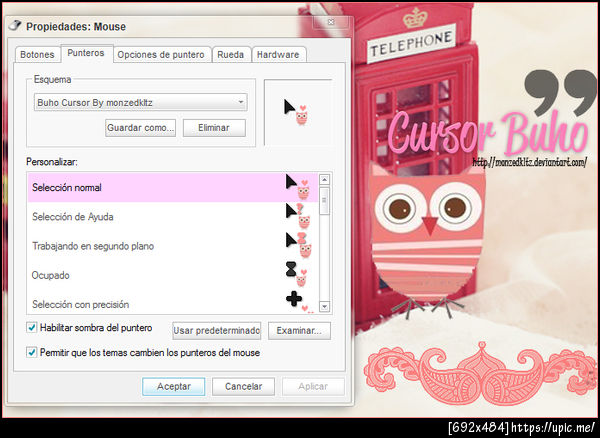600x438 pixels.
Task: Click the Eliminar button
Action: pyautogui.click(x=214, y=128)
